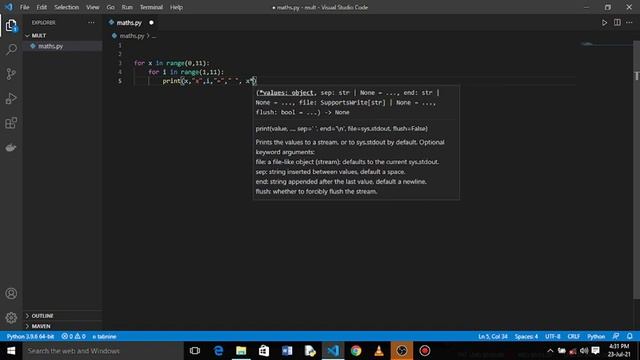This screenshot has width=640, height=360.
Task: Open Action Center notifications icon
Action: [x=596, y=351]
